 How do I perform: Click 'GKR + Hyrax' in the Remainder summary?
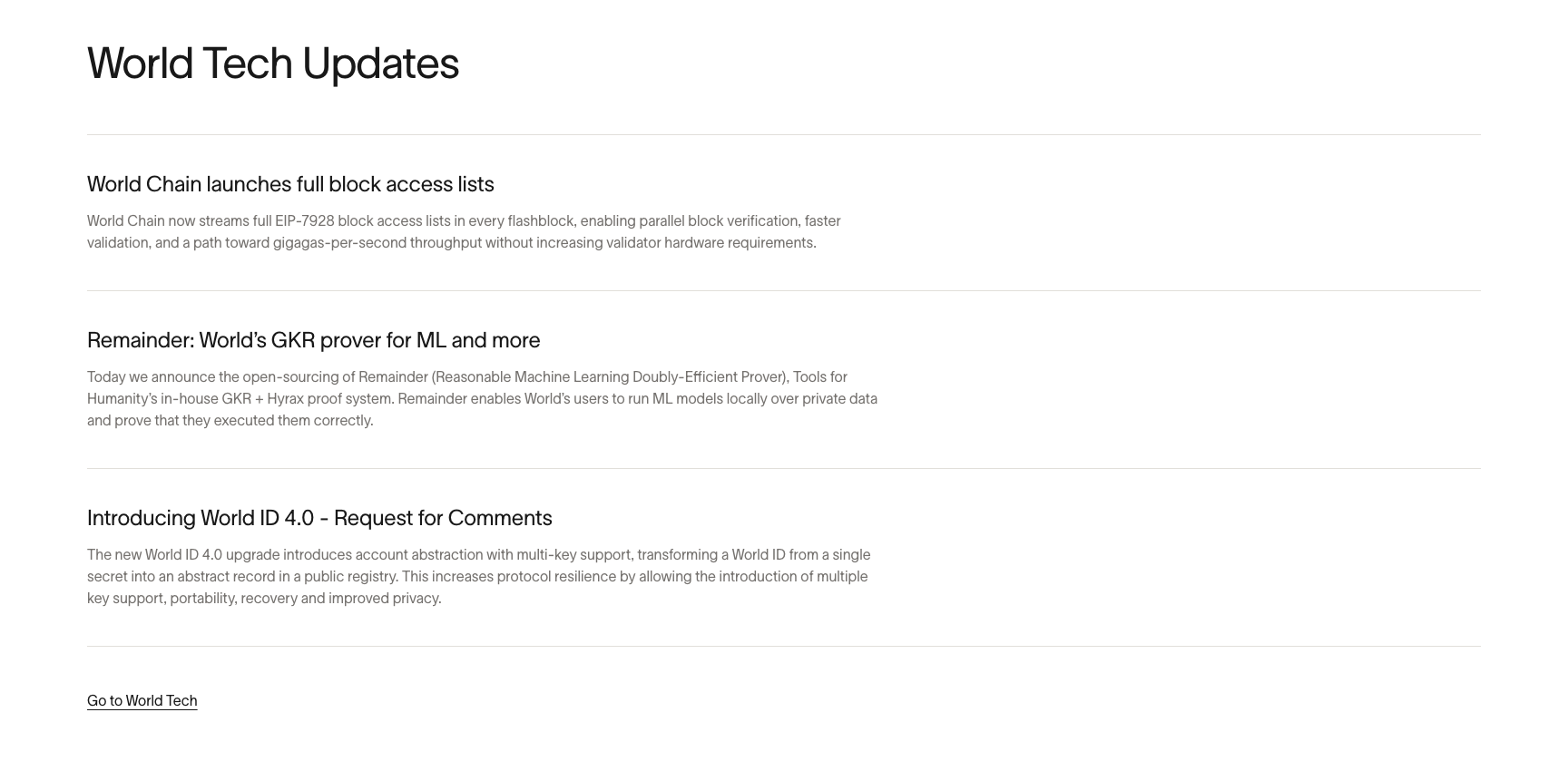pyautogui.click(x=262, y=399)
